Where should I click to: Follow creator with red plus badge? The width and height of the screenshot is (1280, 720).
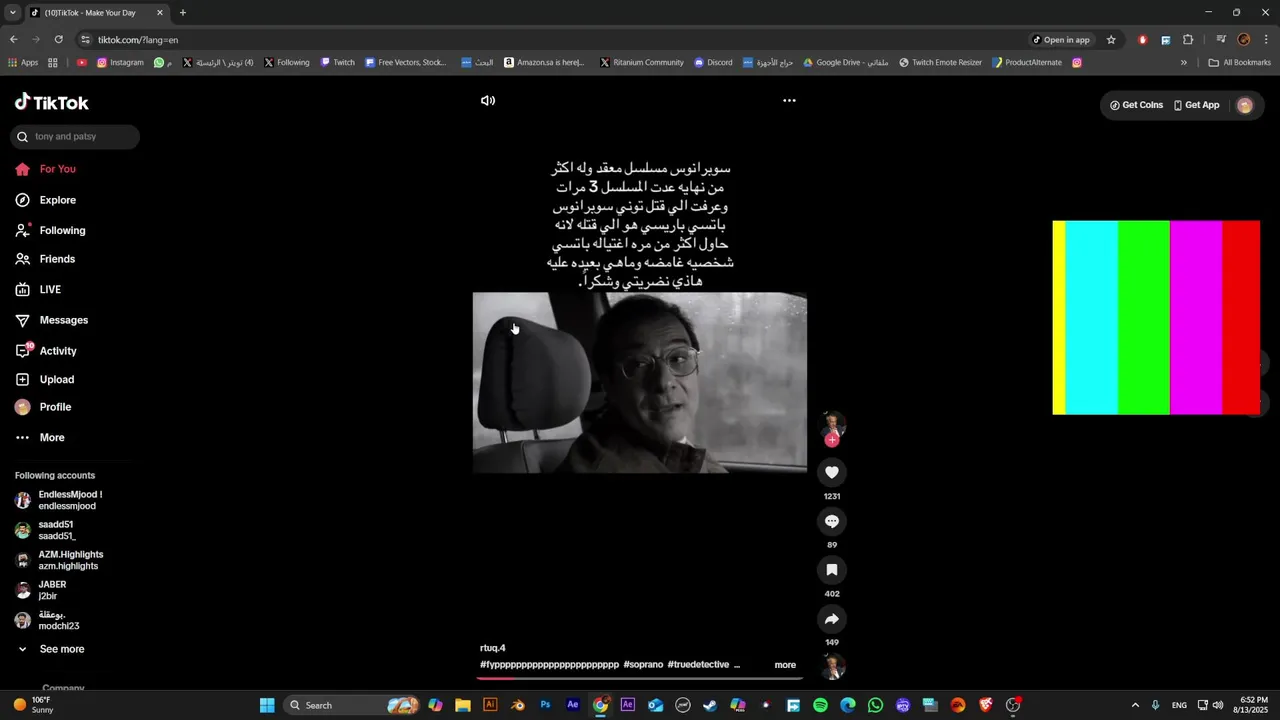pyautogui.click(x=832, y=440)
